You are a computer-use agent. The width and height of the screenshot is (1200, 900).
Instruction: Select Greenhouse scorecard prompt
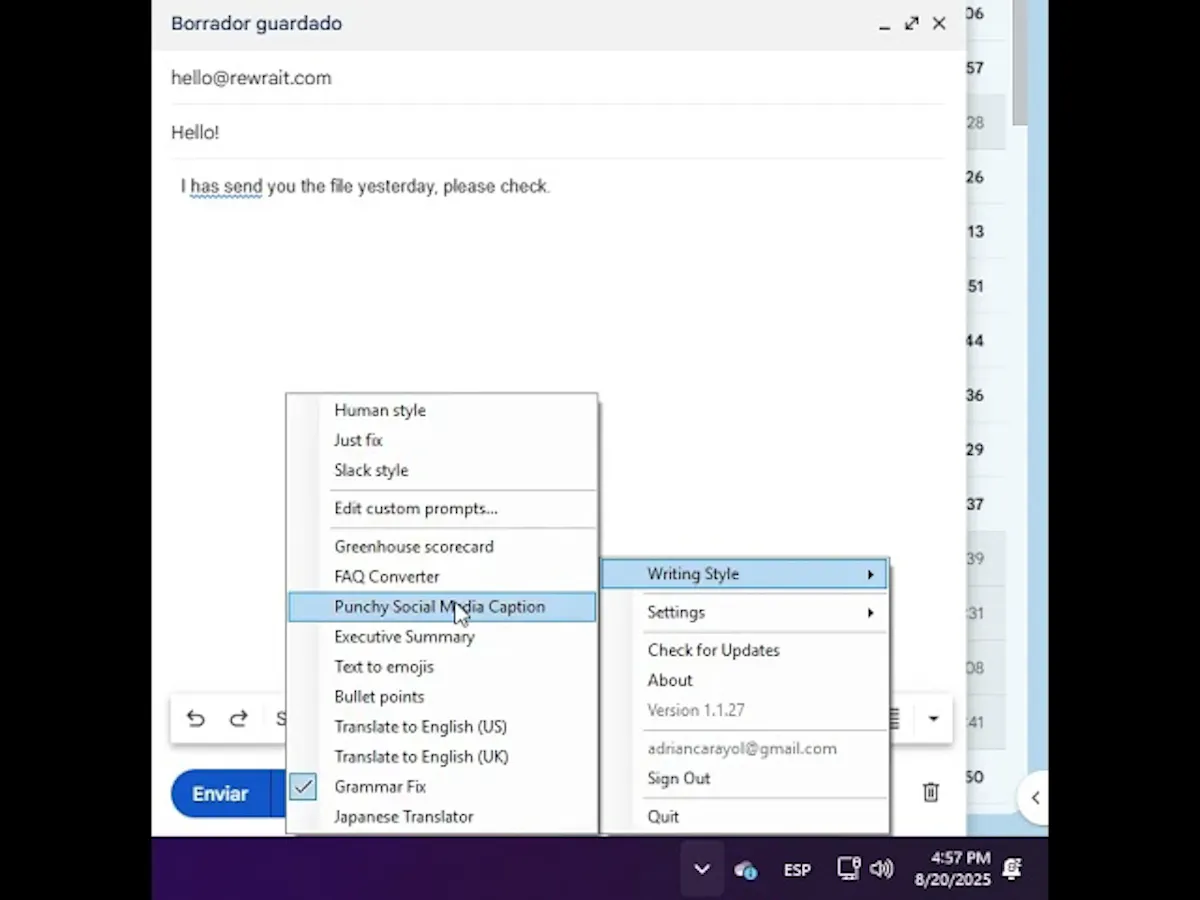441,546
